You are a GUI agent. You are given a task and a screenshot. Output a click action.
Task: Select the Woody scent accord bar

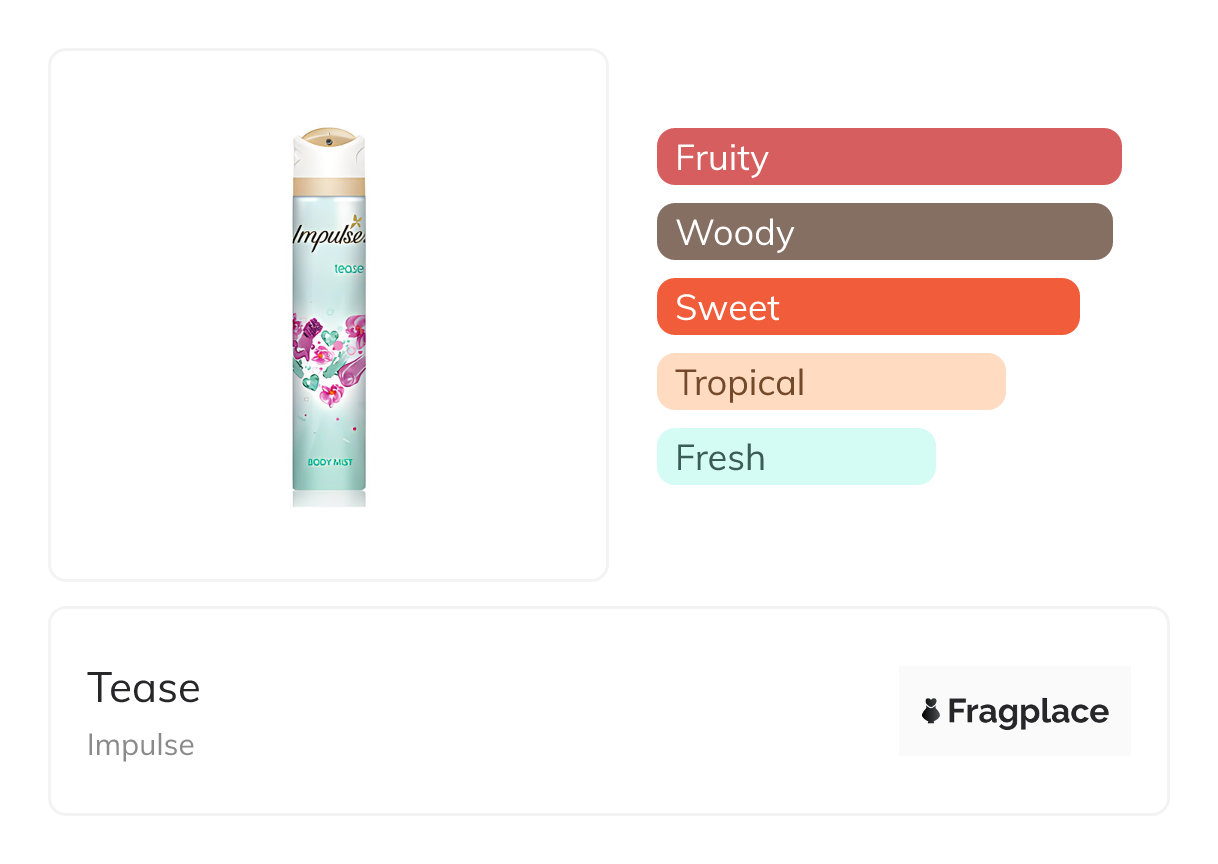(x=884, y=232)
